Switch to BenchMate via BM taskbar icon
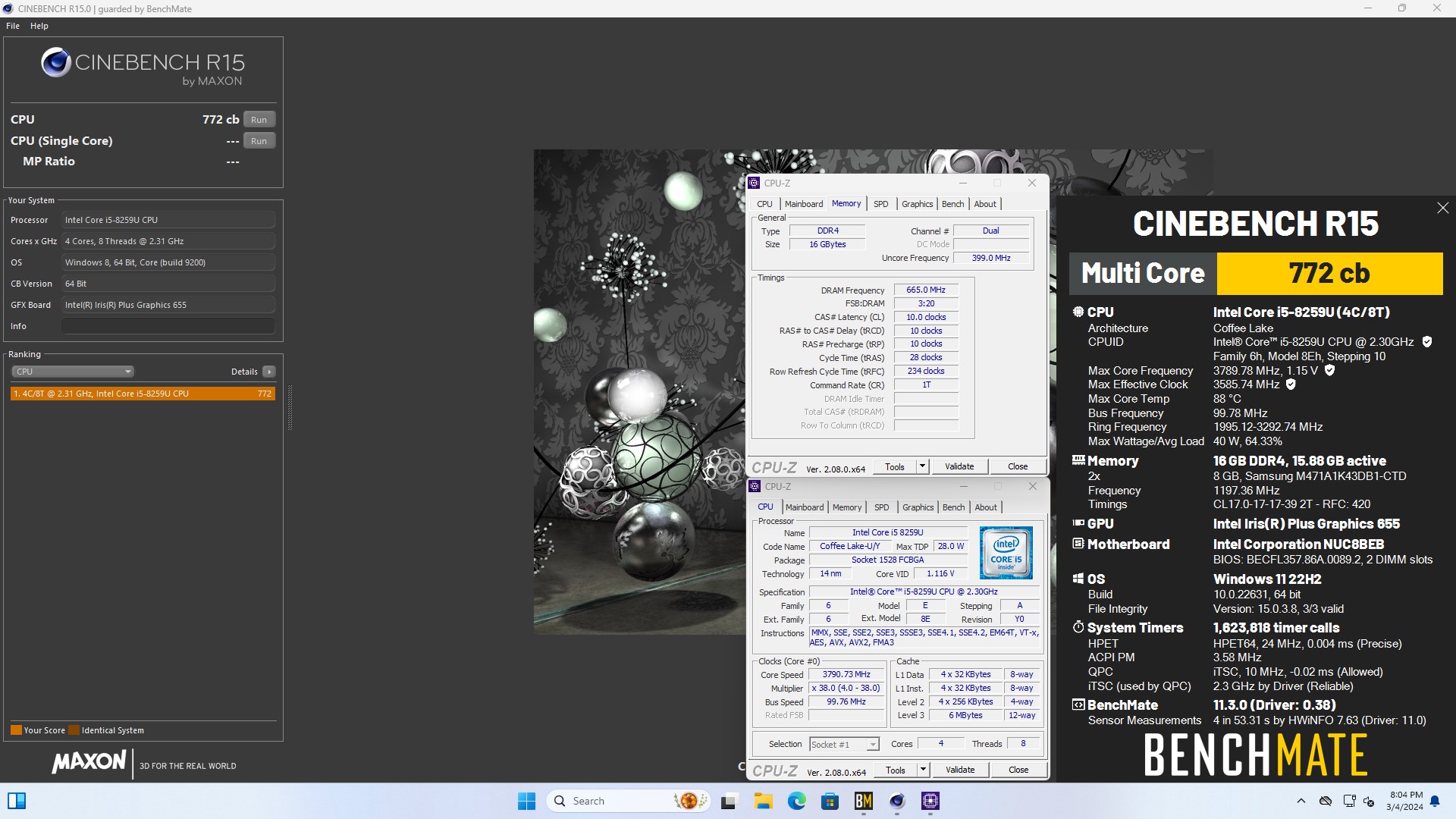 pyautogui.click(x=863, y=801)
